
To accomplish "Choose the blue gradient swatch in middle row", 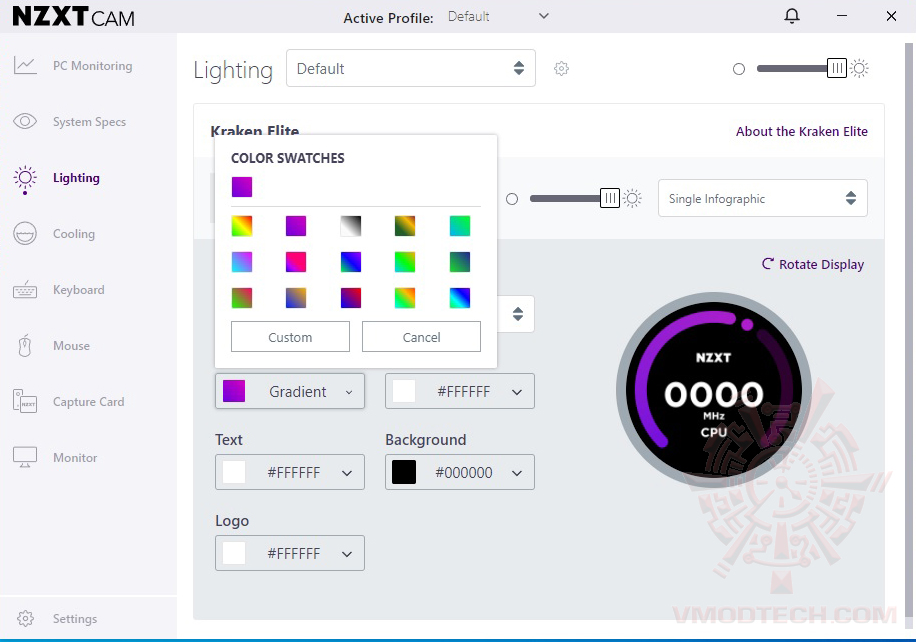I will pyautogui.click(x=351, y=262).
